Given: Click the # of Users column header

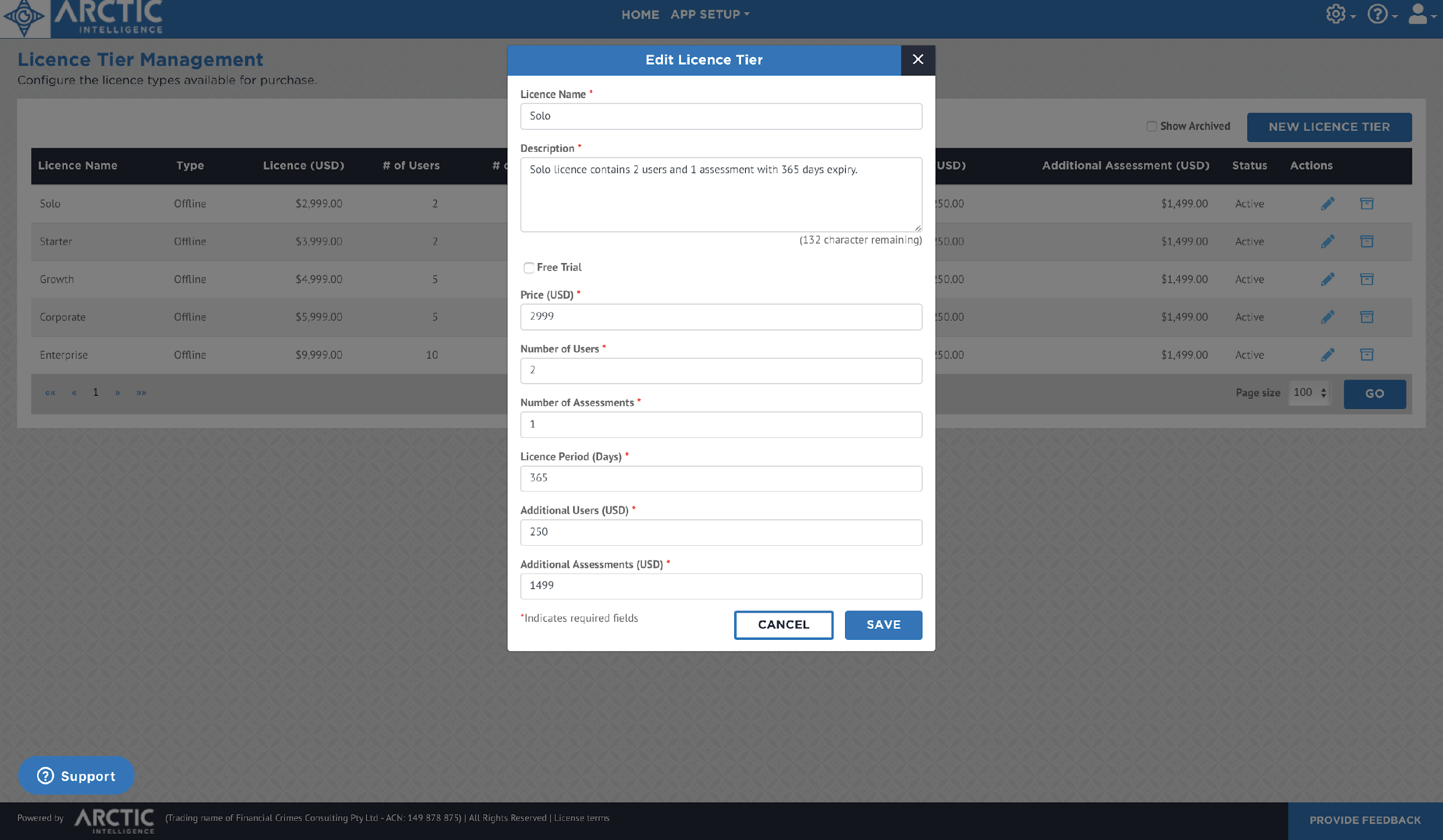Looking at the screenshot, I should [x=411, y=166].
